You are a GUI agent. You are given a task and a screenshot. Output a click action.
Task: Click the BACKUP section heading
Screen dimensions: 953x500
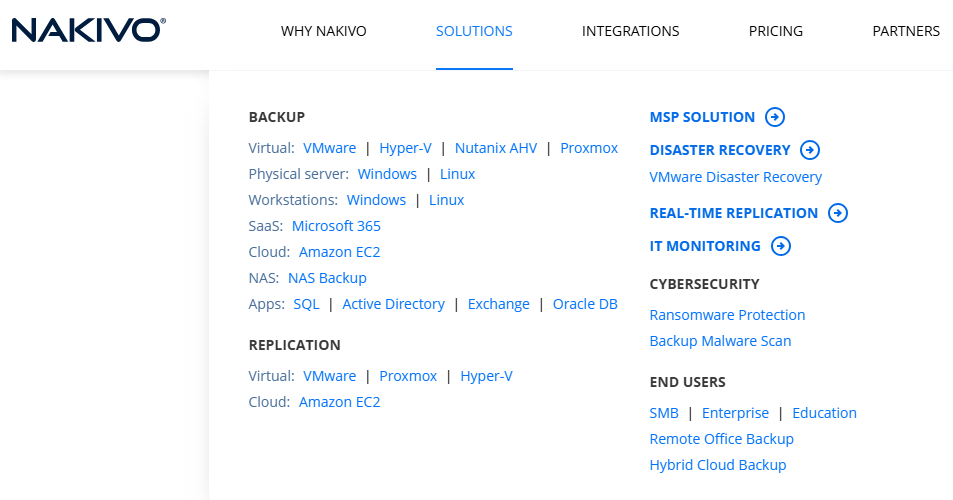(277, 117)
